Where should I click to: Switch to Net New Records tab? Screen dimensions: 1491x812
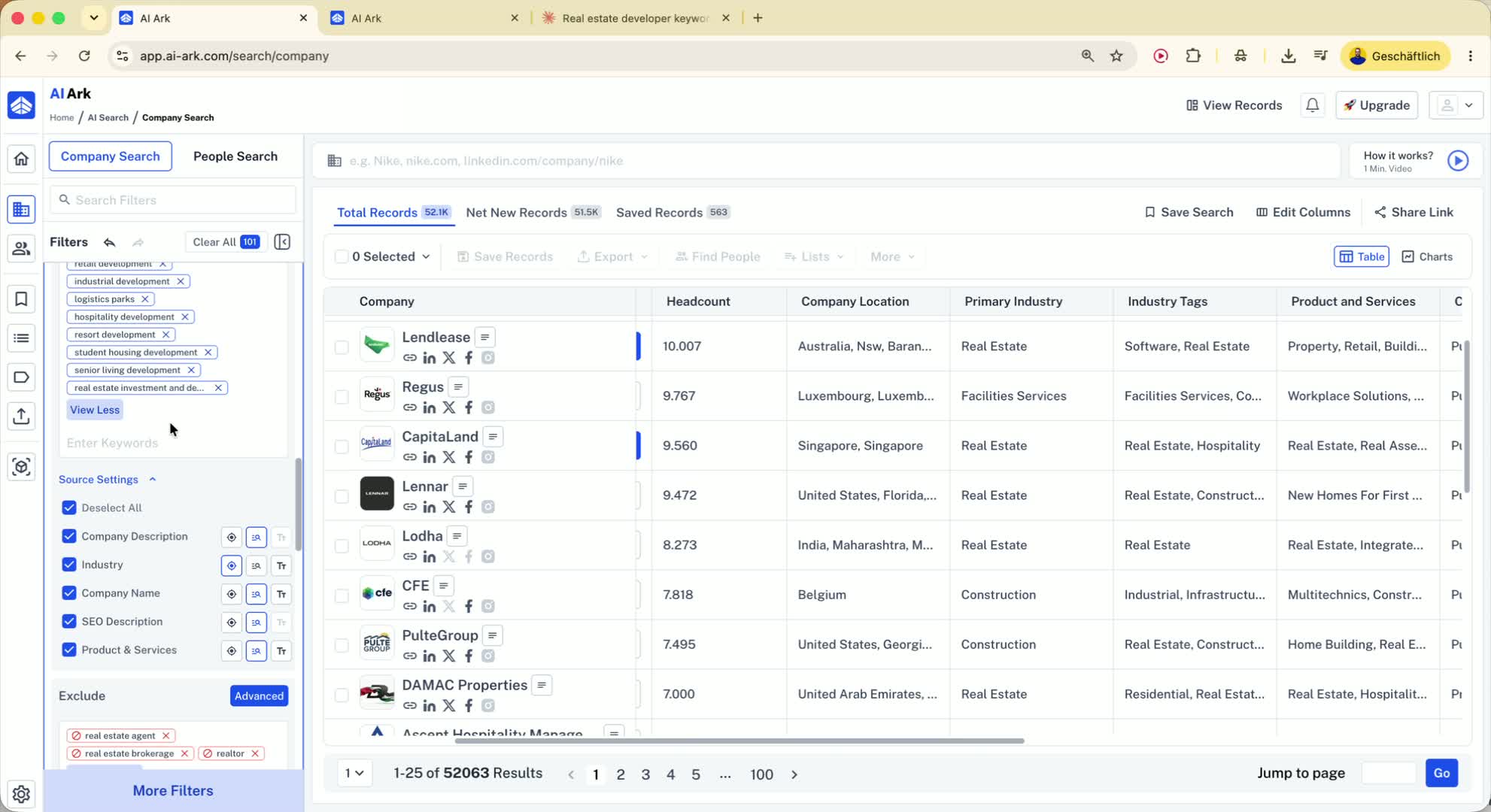[533, 213]
